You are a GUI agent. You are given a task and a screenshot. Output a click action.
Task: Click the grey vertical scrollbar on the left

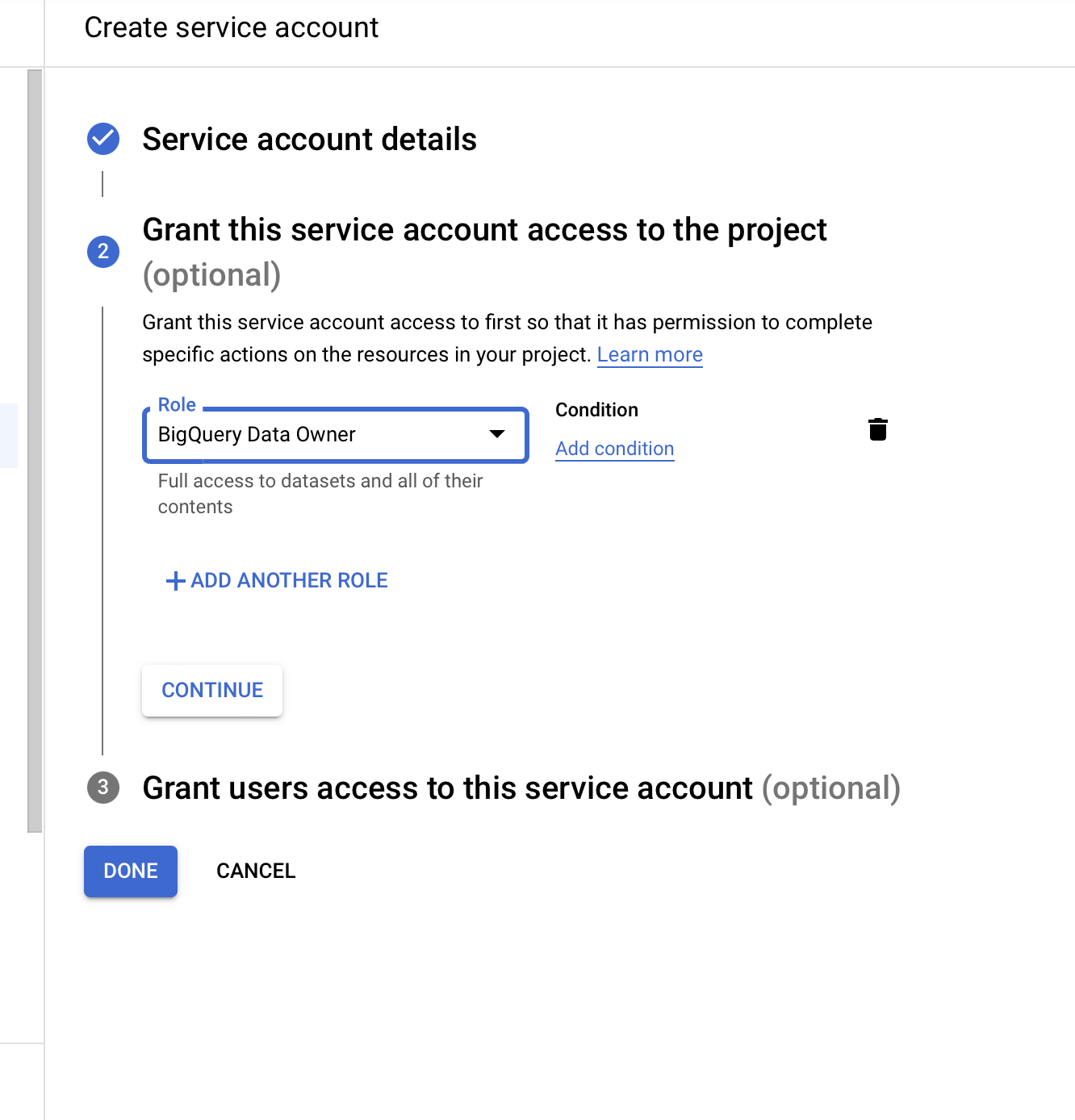click(35, 450)
